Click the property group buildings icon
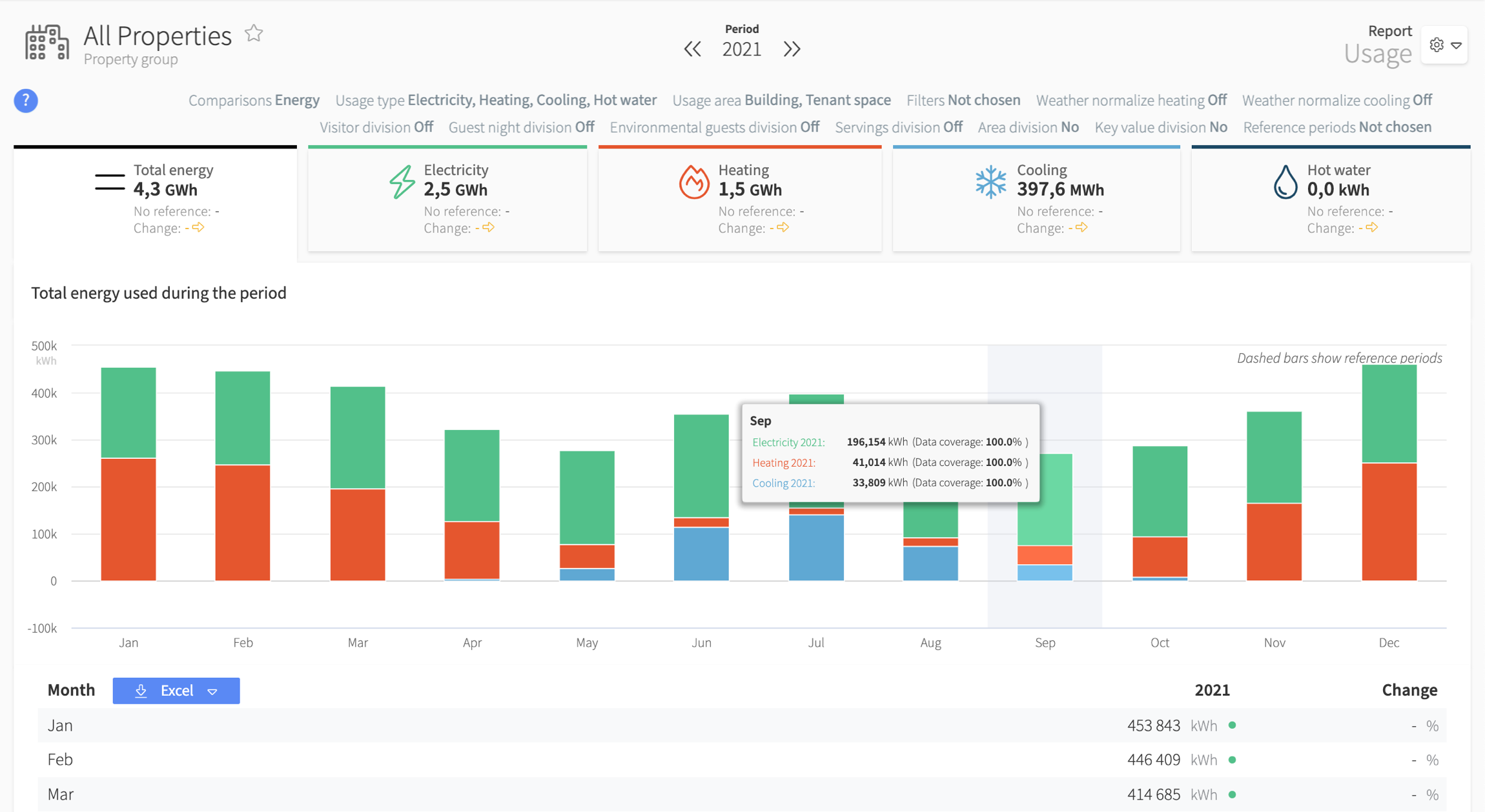The image size is (1485, 812). [x=46, y=43]
